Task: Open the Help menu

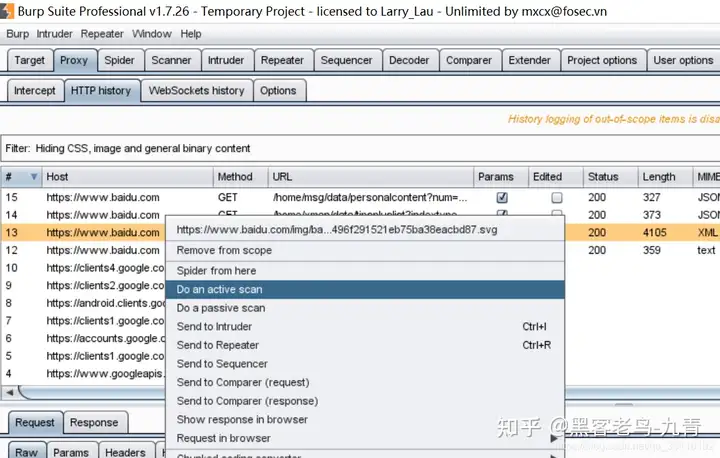Action: 191,34
